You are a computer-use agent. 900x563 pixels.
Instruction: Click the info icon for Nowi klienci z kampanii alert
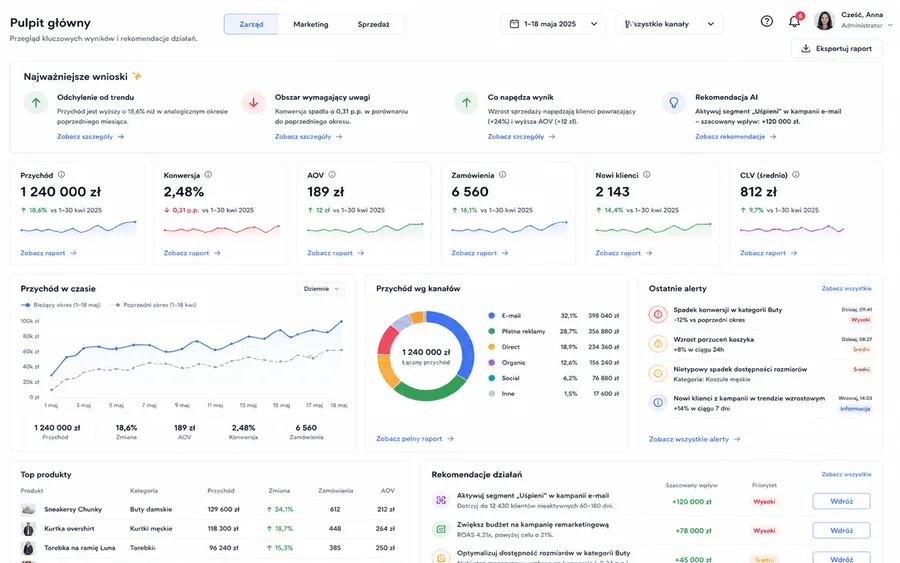658,403
